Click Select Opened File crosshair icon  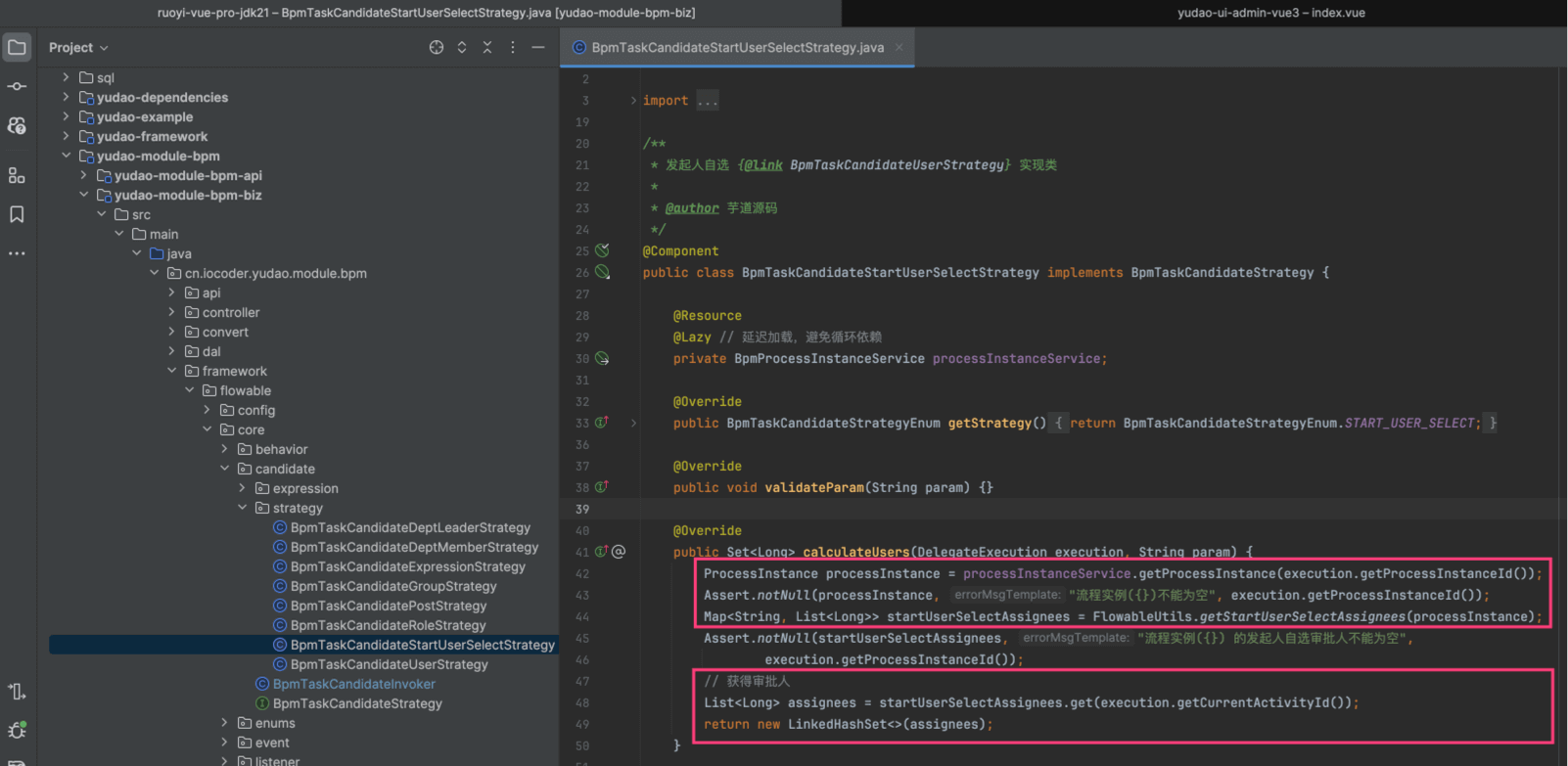(x=437, y=47)
